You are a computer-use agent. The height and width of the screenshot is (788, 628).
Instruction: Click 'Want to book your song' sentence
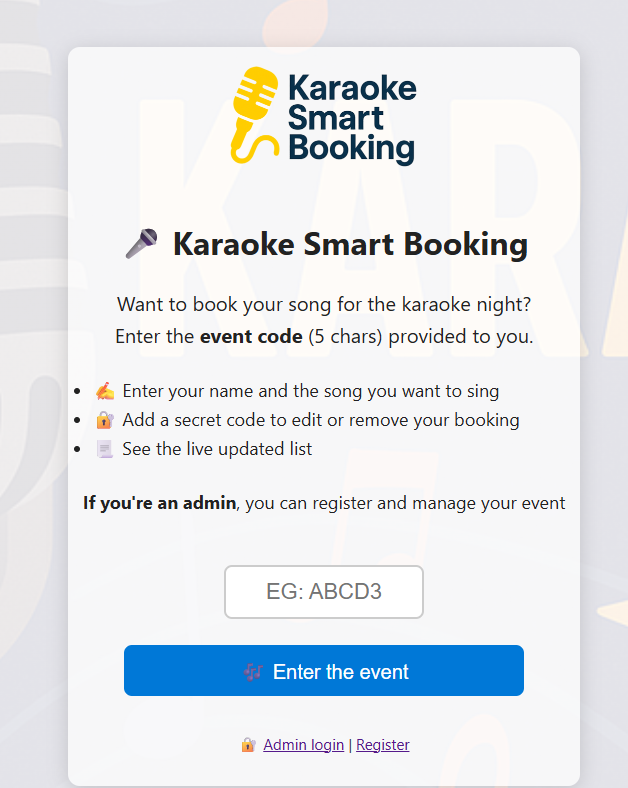pyautogui.click(x=324, y=305)
